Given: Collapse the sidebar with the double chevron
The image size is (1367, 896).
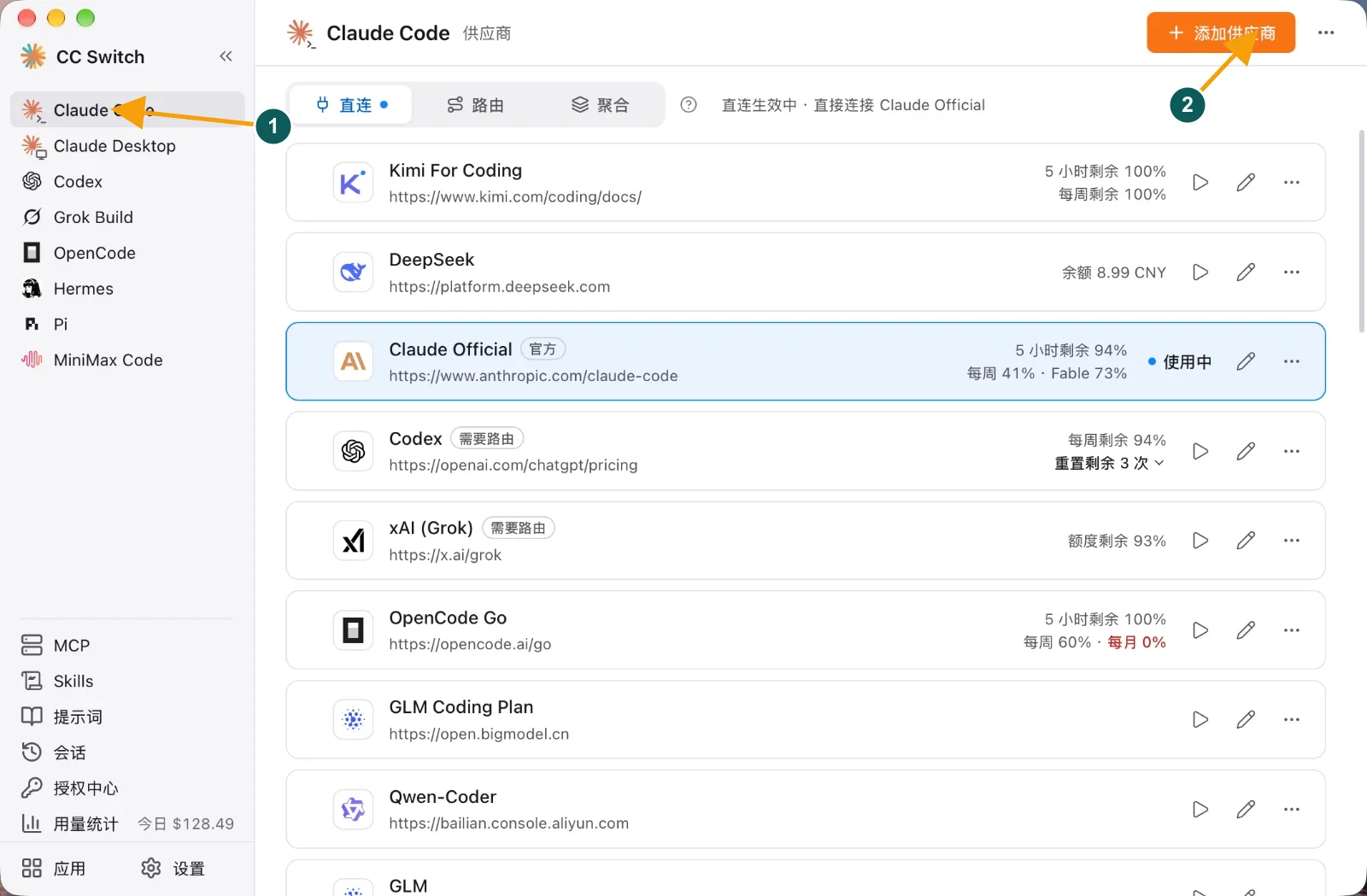Looking at the screenshot, I should [226, 56].
